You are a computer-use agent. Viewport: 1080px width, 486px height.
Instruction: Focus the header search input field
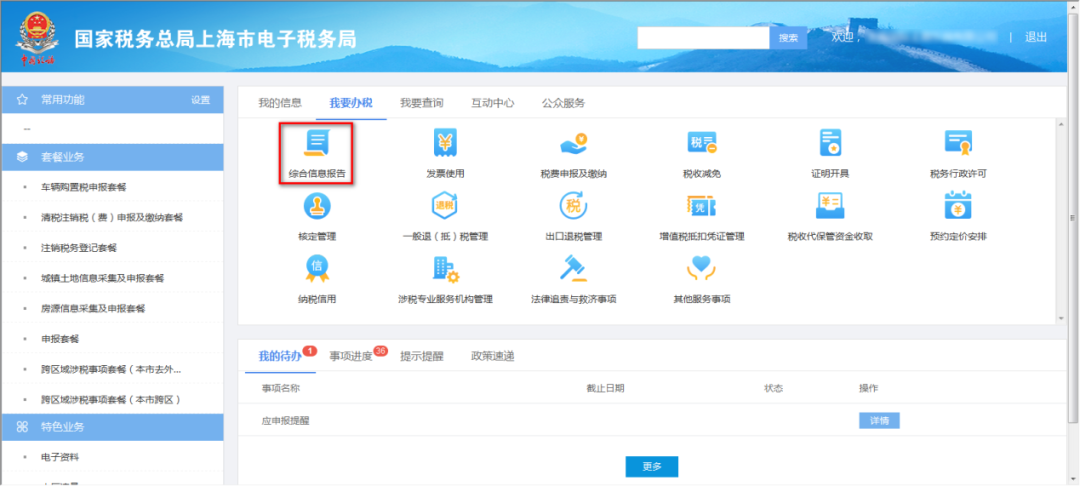point(703,38)
